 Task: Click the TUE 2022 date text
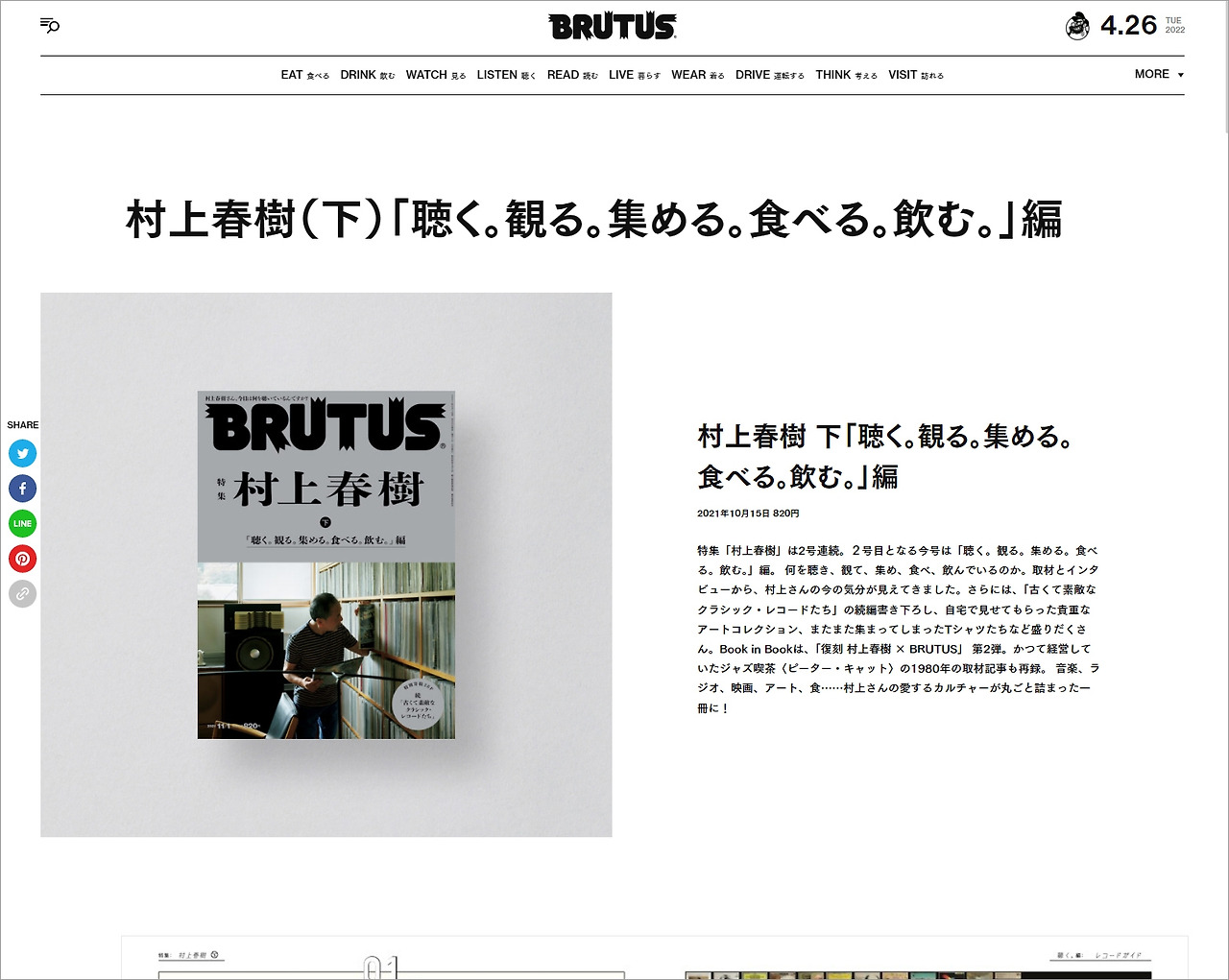click(1175, 25)
